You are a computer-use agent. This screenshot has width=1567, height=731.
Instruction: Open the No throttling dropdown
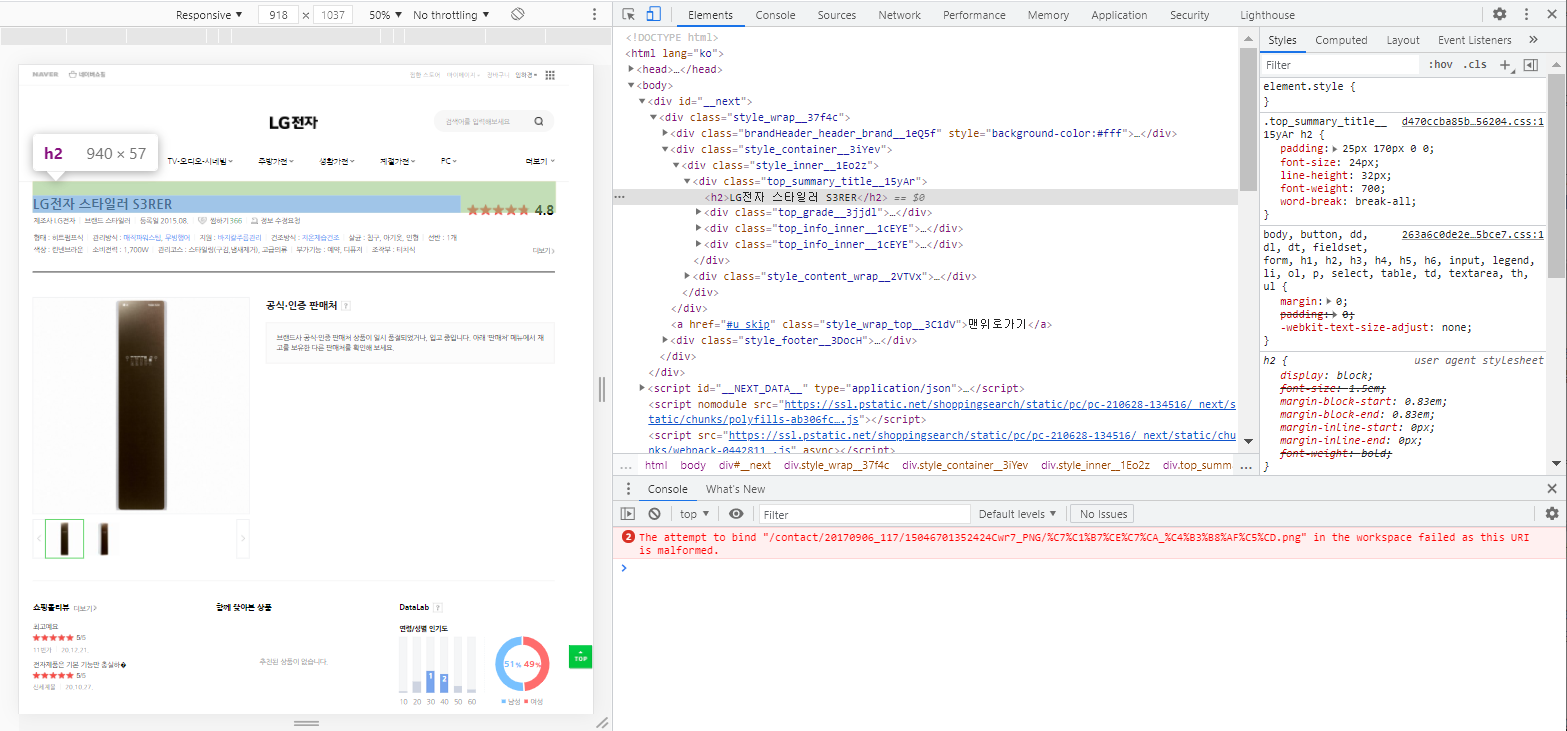coord(451,15)
